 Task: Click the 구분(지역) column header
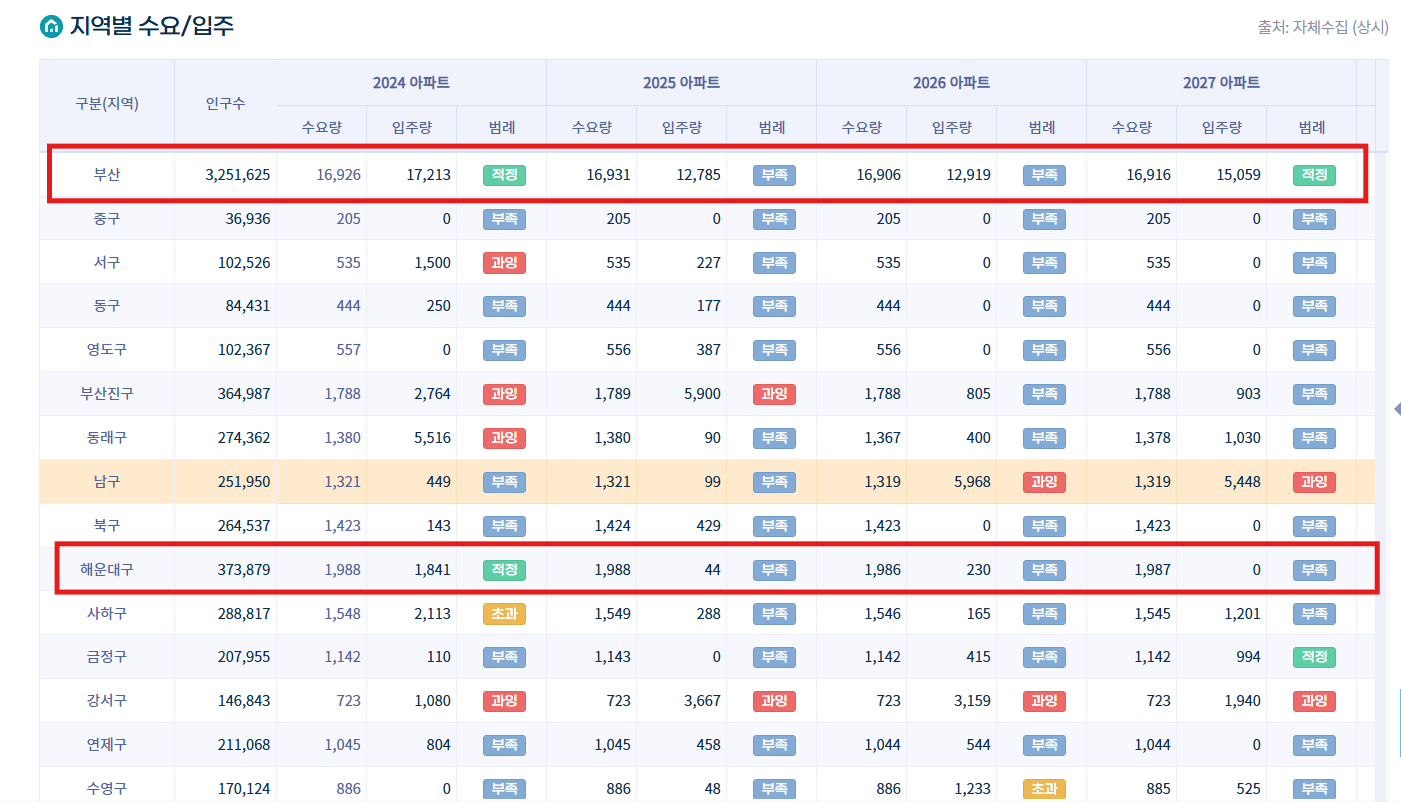pos(107,103)
